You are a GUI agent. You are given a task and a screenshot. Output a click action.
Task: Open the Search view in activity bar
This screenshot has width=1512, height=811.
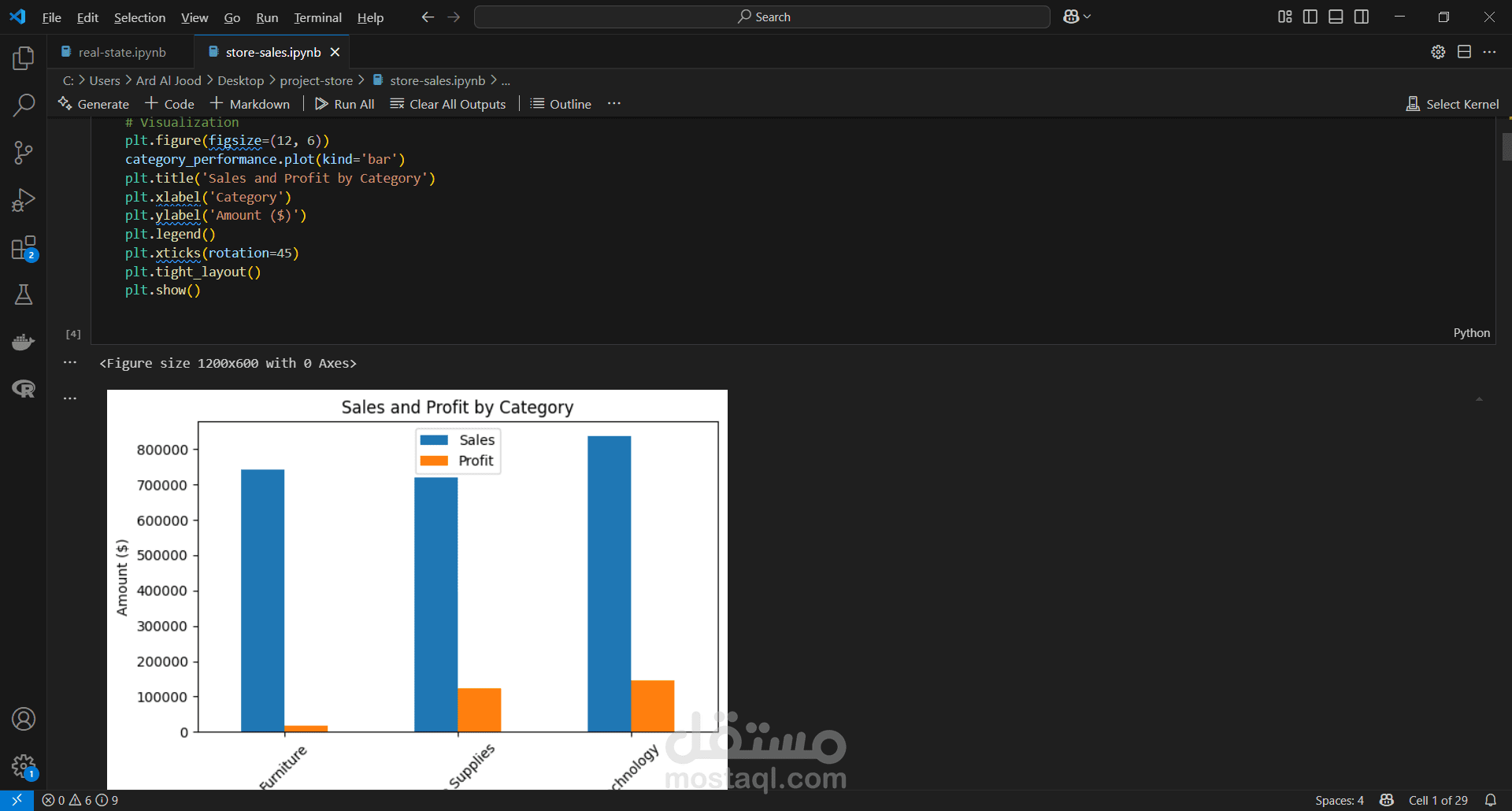tap(24, 105)
